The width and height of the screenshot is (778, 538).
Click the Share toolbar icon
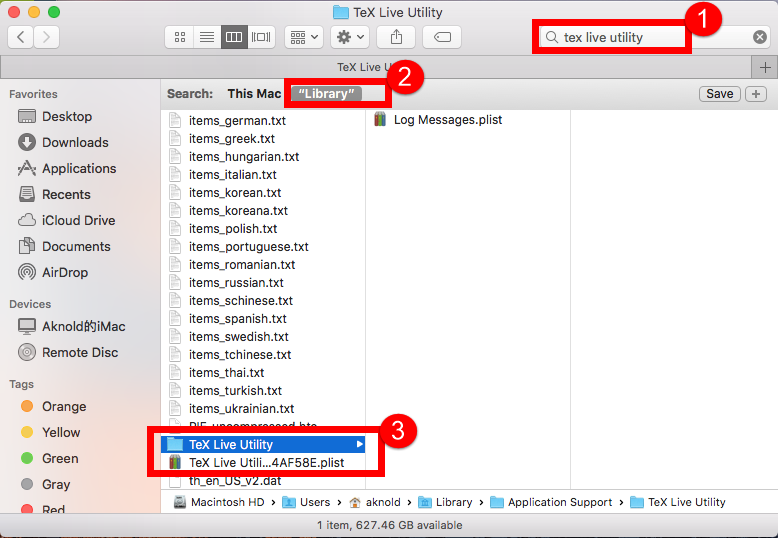397,37
